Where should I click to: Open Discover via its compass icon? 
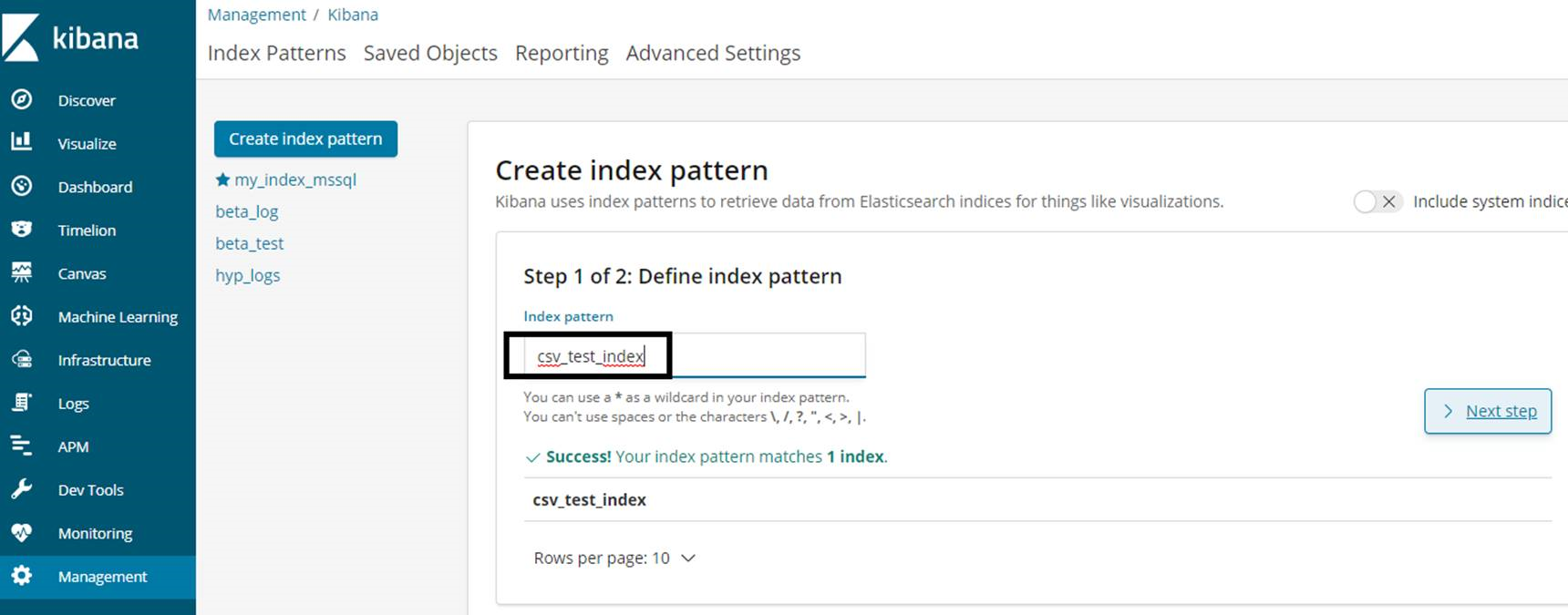coord(22,99)
